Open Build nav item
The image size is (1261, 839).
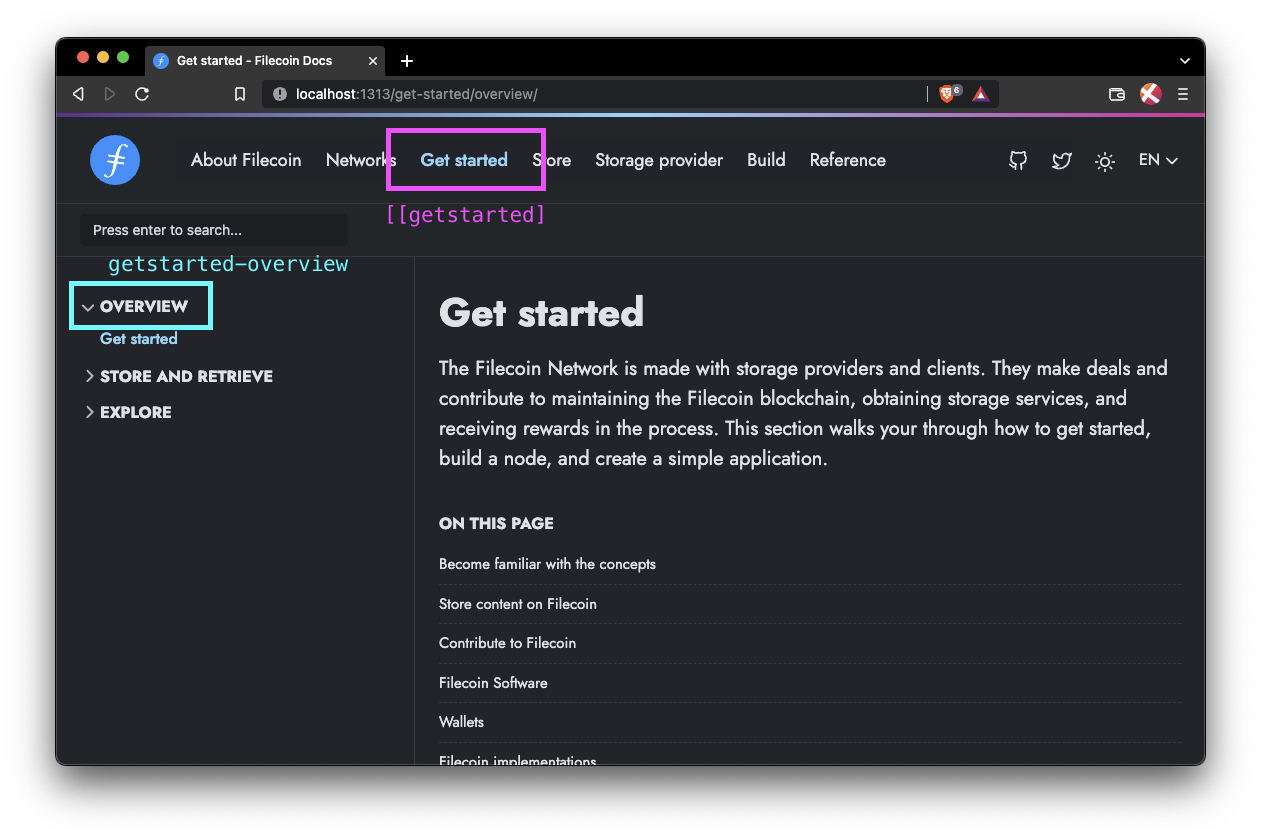click(766, 160)
